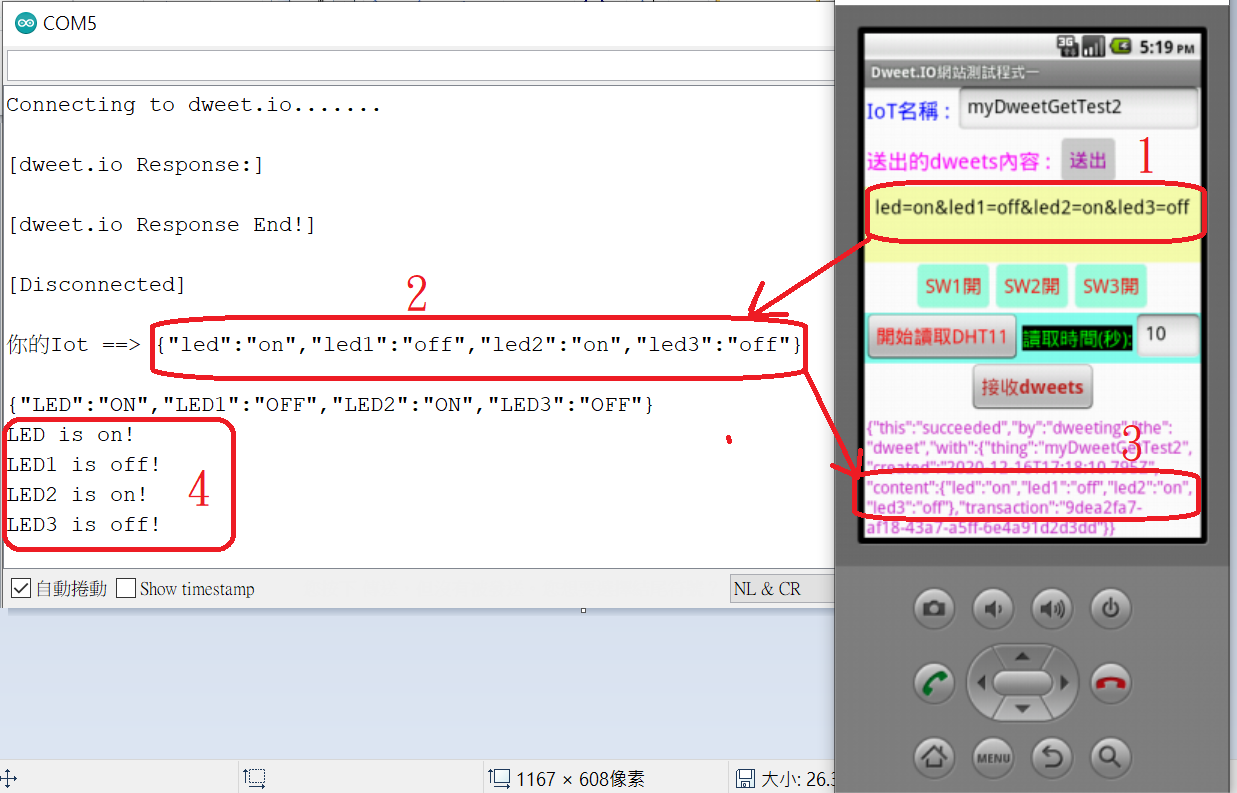Click the emulator home button
Viewport: 1237px width, 793px height.
pos(934,757)
